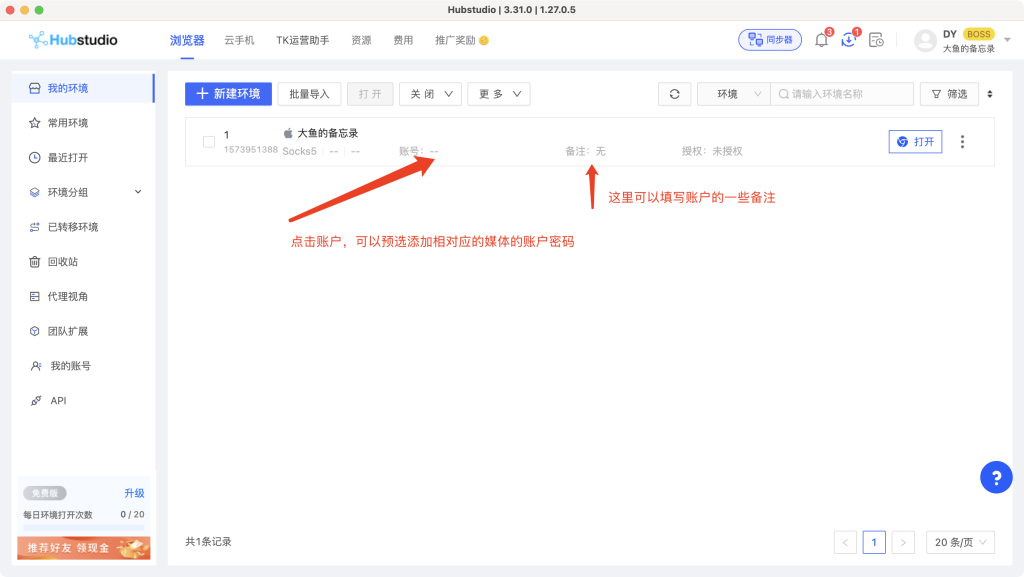This screenshot has width=1024, height=577.
Task: Switch to the 云手机 tab
Action: 239,40
